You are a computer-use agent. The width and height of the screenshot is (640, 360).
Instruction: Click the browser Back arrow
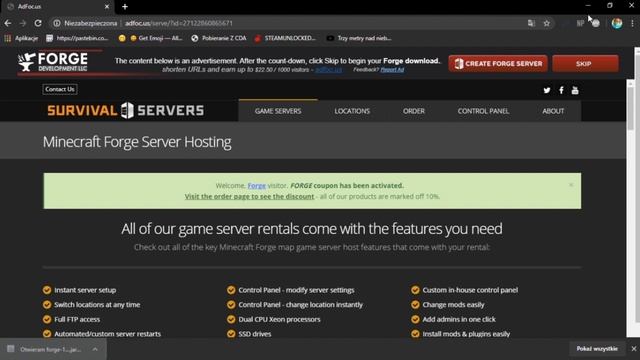[8, 23]
